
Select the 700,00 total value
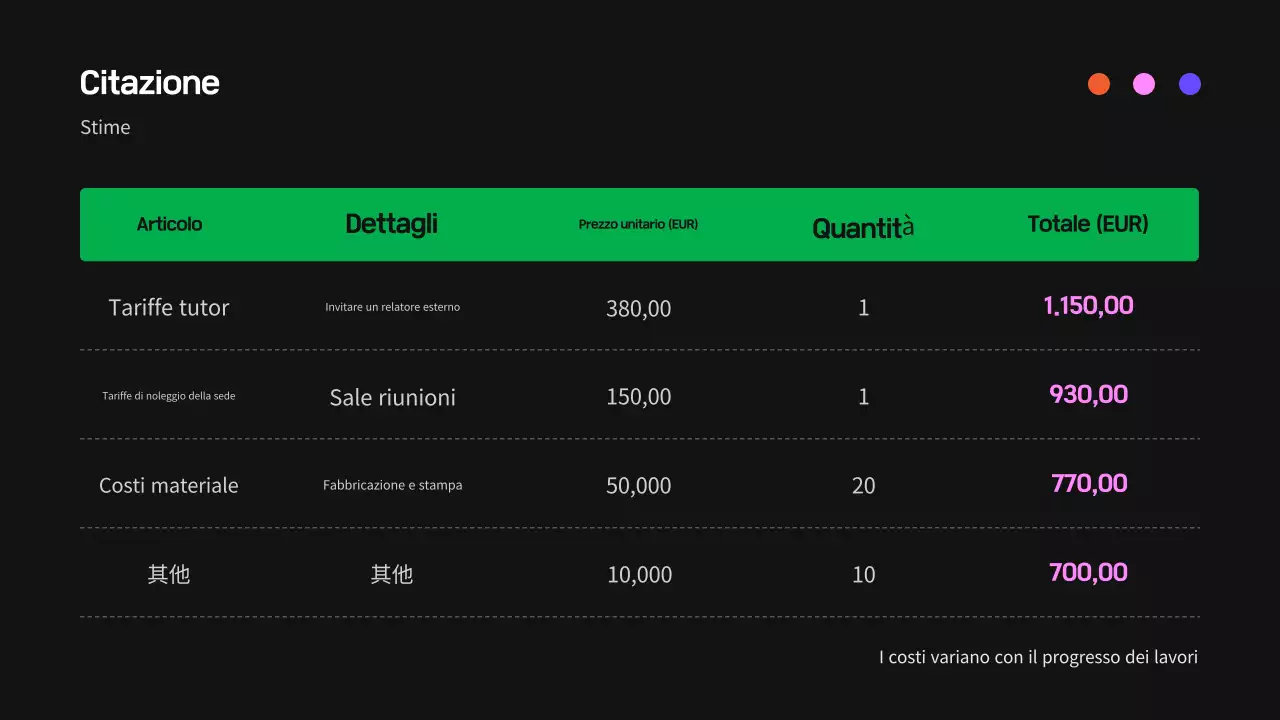(x=1088, y=573)
